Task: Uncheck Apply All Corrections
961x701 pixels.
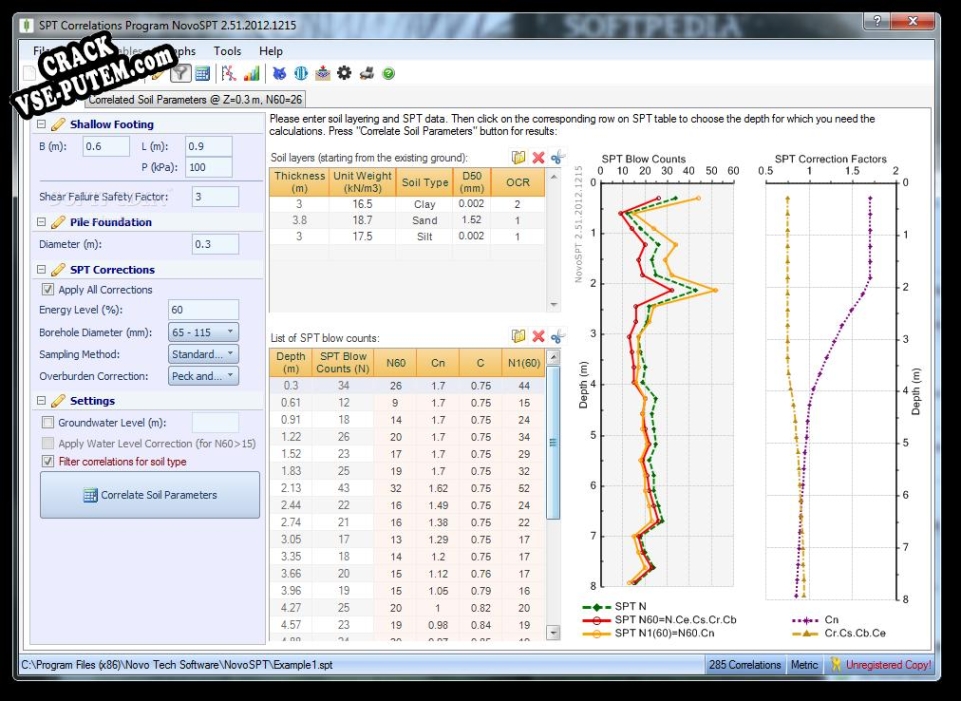Action: click(x=48, y=289)
